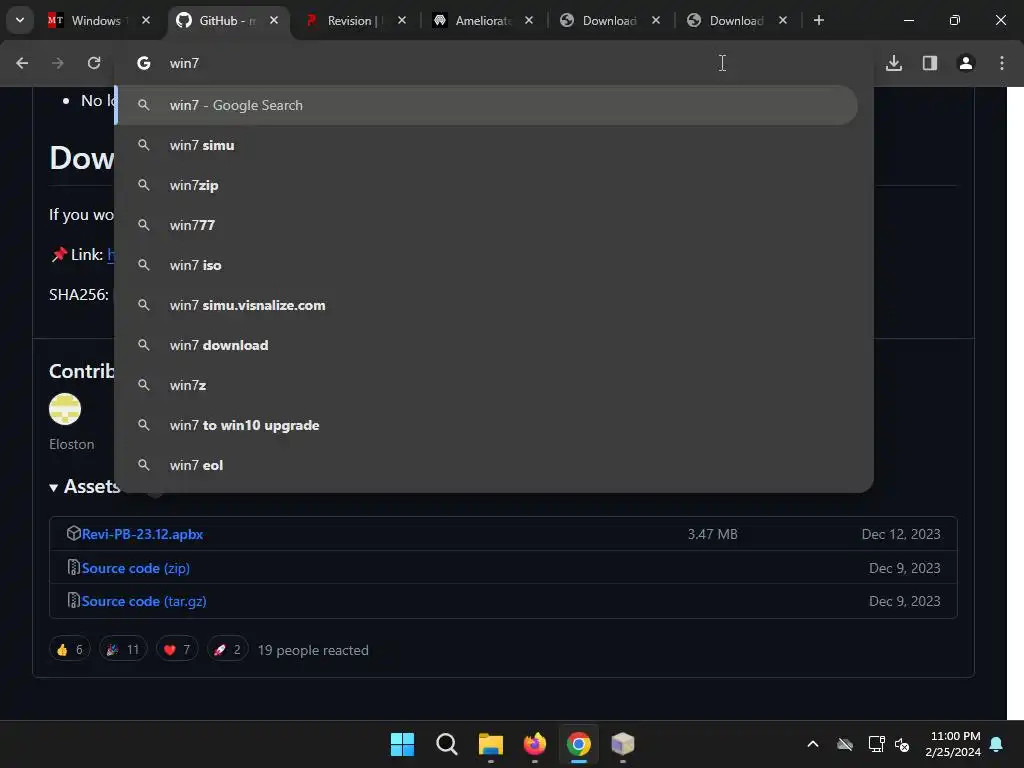The height and width of the screenshot is (768, 1024).
Task: Open the Chrome profile avatar icon
Action: click(x=966, y=63)
